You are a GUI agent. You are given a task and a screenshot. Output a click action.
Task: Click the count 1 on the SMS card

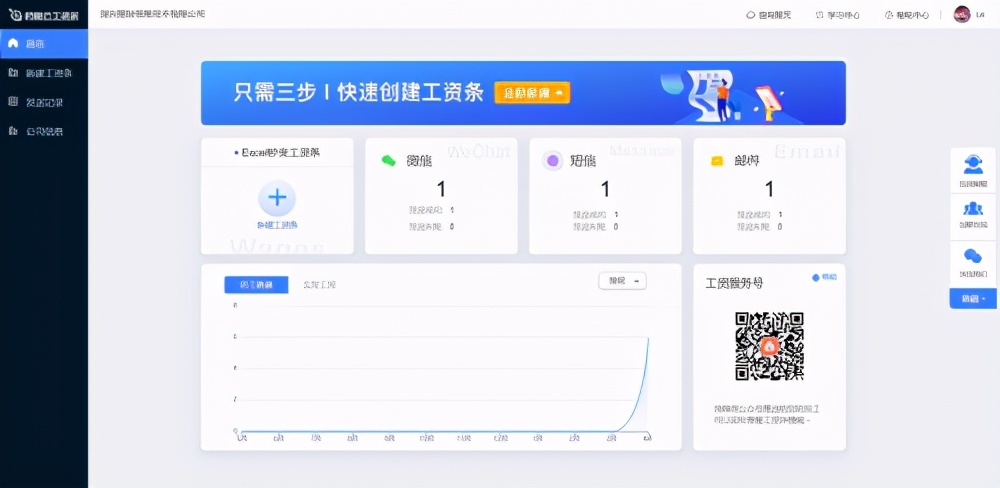click(605, 189)
